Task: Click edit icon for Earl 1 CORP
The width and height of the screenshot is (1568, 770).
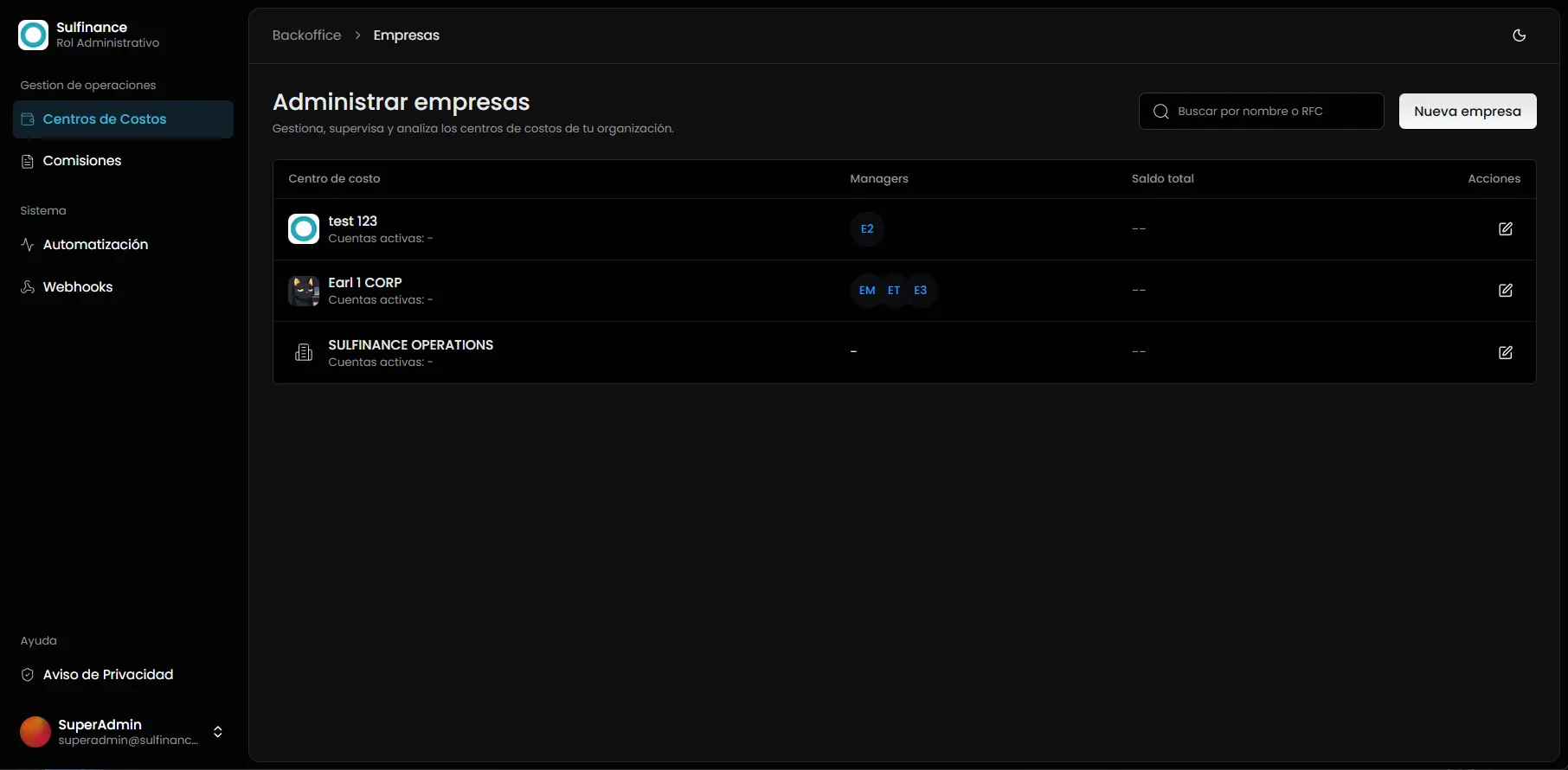Action: (1505, 291)
